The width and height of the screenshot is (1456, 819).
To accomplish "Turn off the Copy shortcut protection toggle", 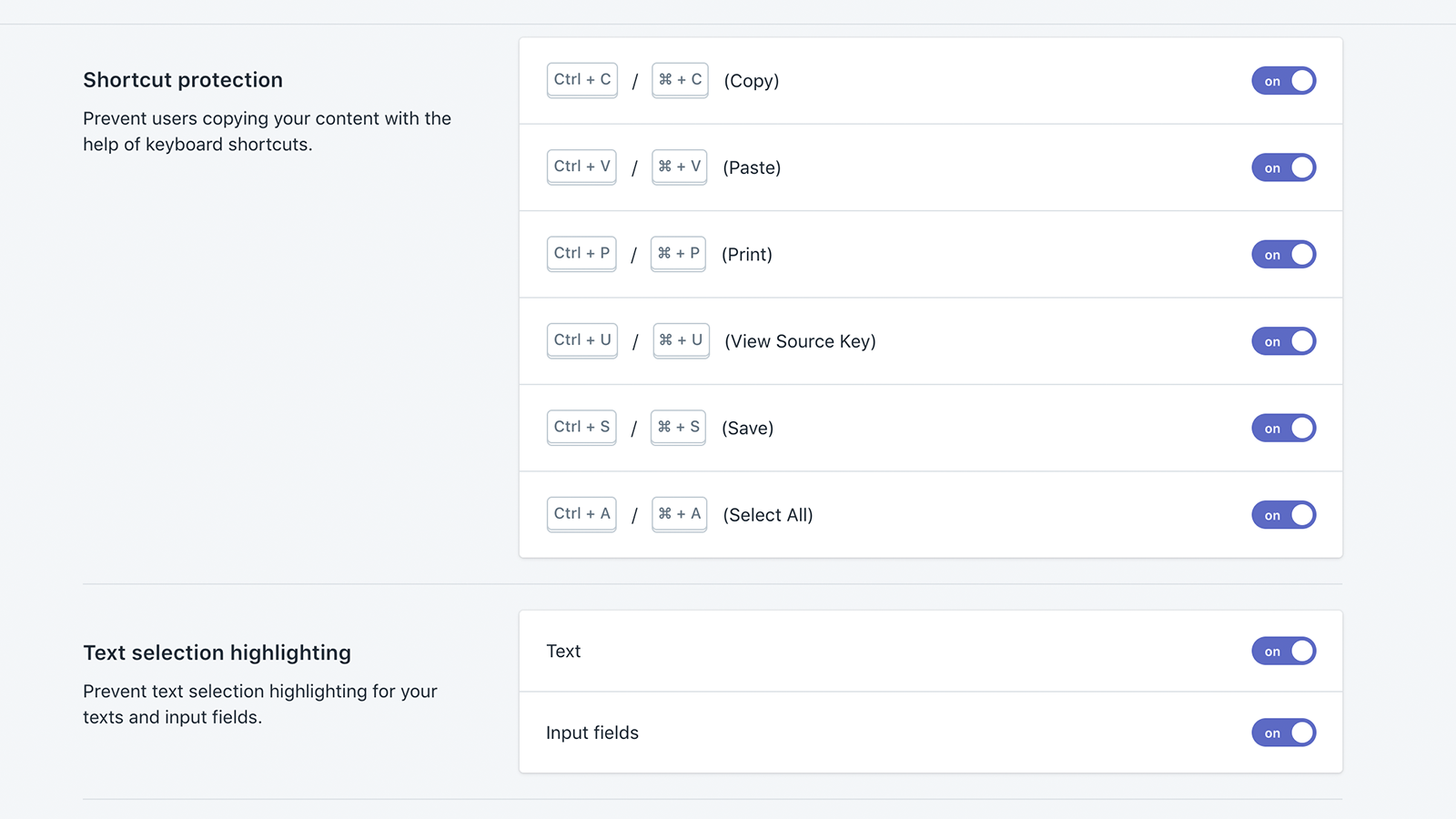I will [x=1283, y=81].
